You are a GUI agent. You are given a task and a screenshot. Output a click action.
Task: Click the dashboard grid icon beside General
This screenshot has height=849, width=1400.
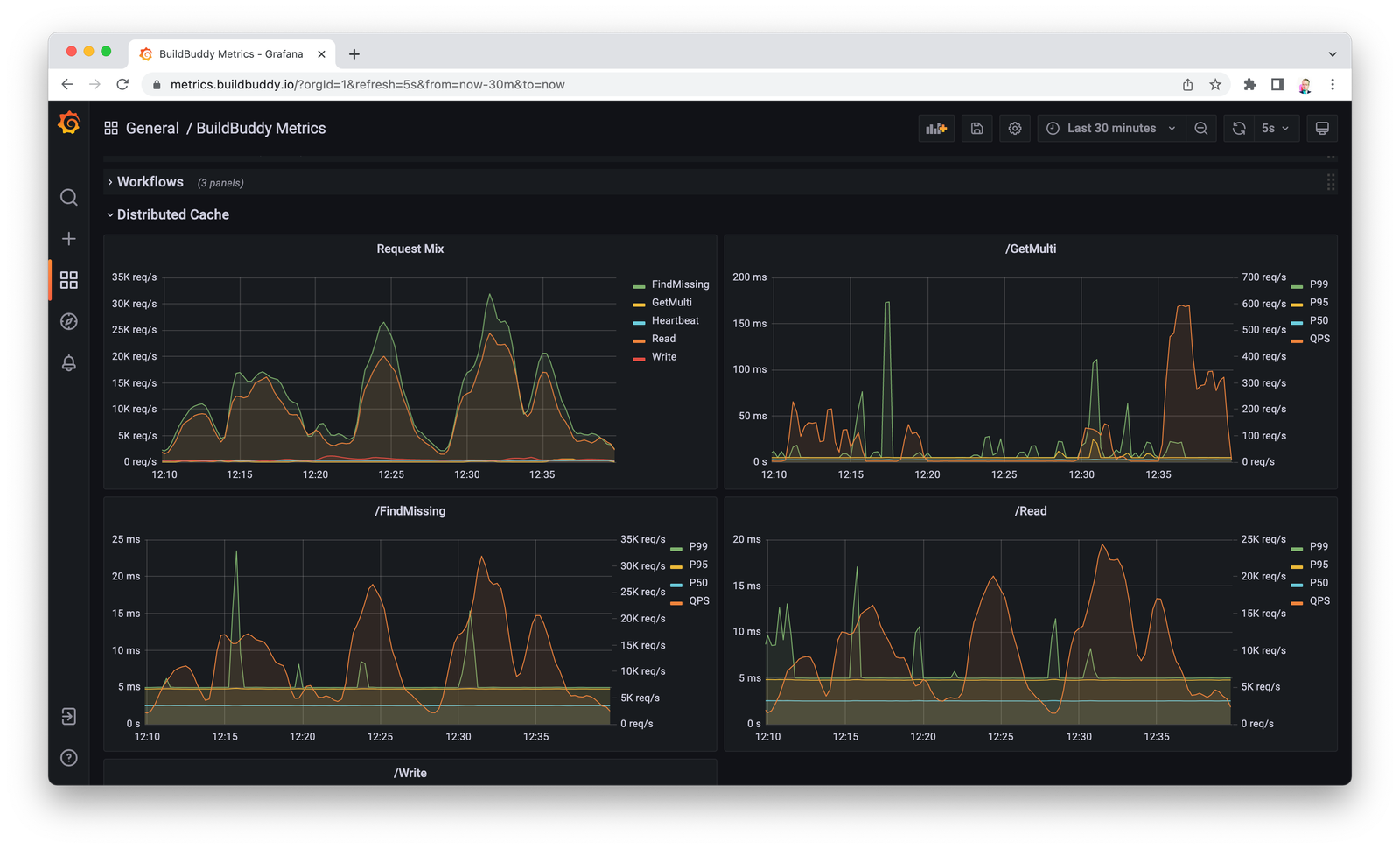pyautogui.click(x=111, y=128)
